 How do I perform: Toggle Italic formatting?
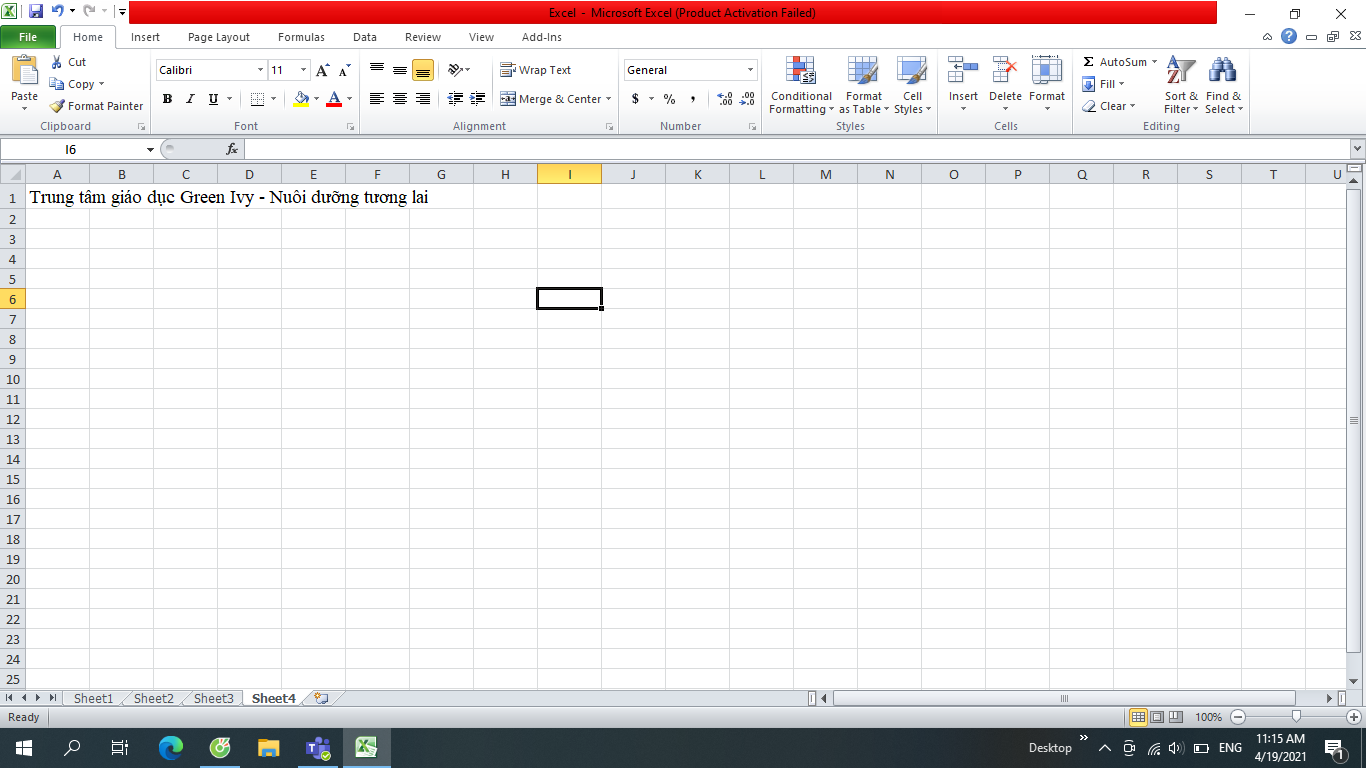(190, 99)
